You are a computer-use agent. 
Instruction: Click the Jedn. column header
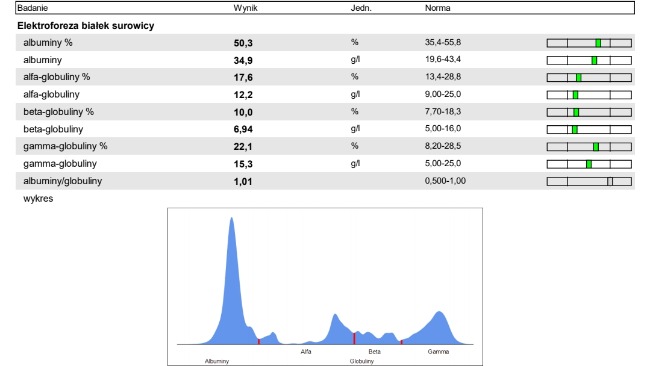[361, 8]
